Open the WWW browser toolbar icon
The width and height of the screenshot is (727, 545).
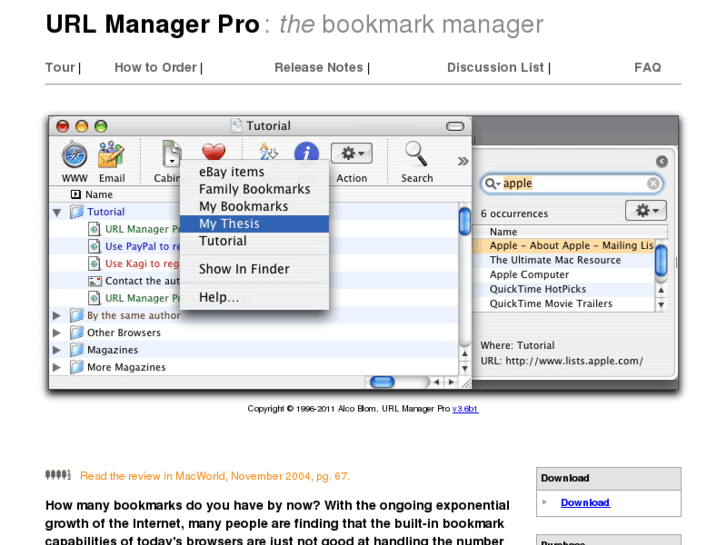pyautogui.click(x=75, y=155)
